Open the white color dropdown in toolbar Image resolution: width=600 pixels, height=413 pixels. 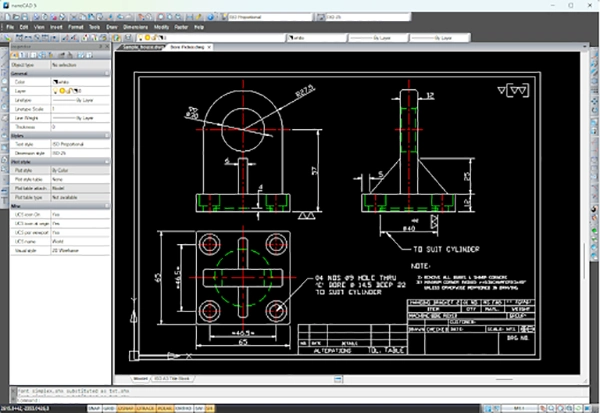pos(317,38)
